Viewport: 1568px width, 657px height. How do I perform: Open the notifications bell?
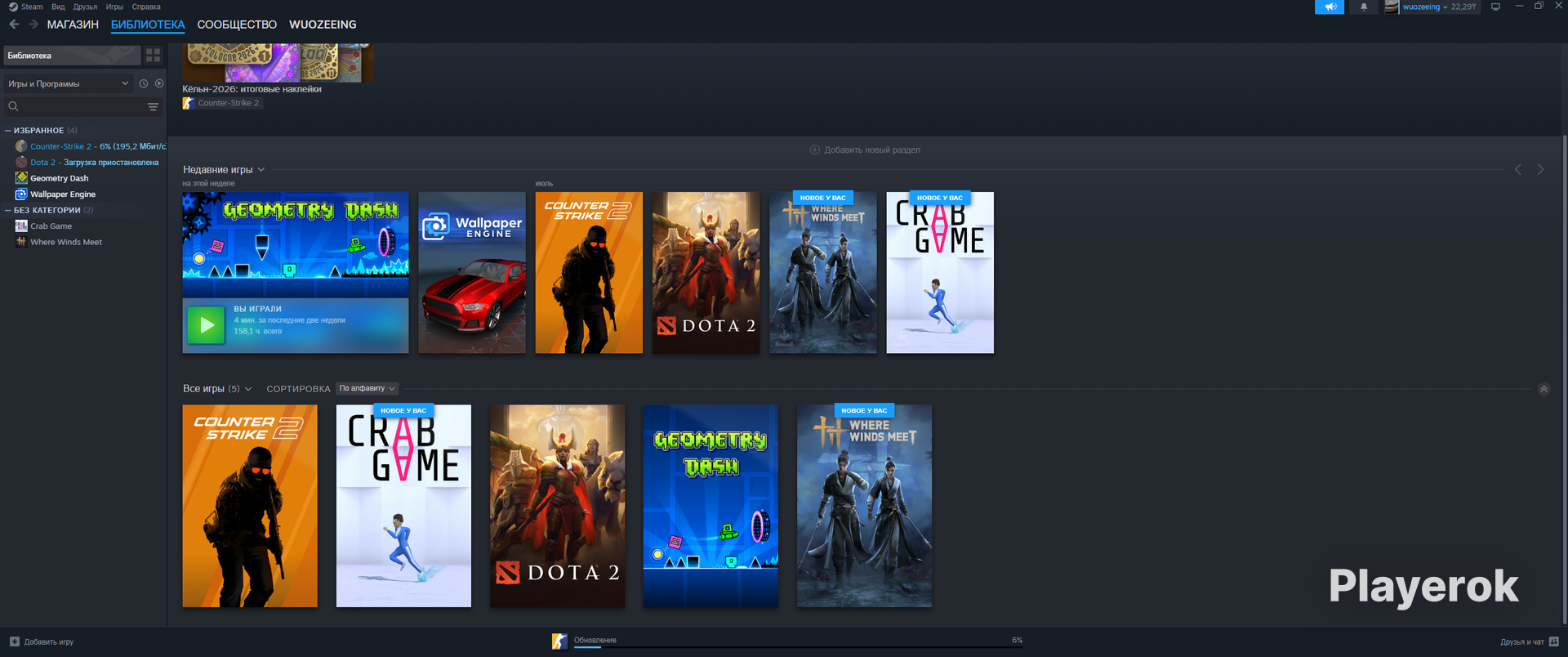pyautogui.click(x=1363, y=7)
